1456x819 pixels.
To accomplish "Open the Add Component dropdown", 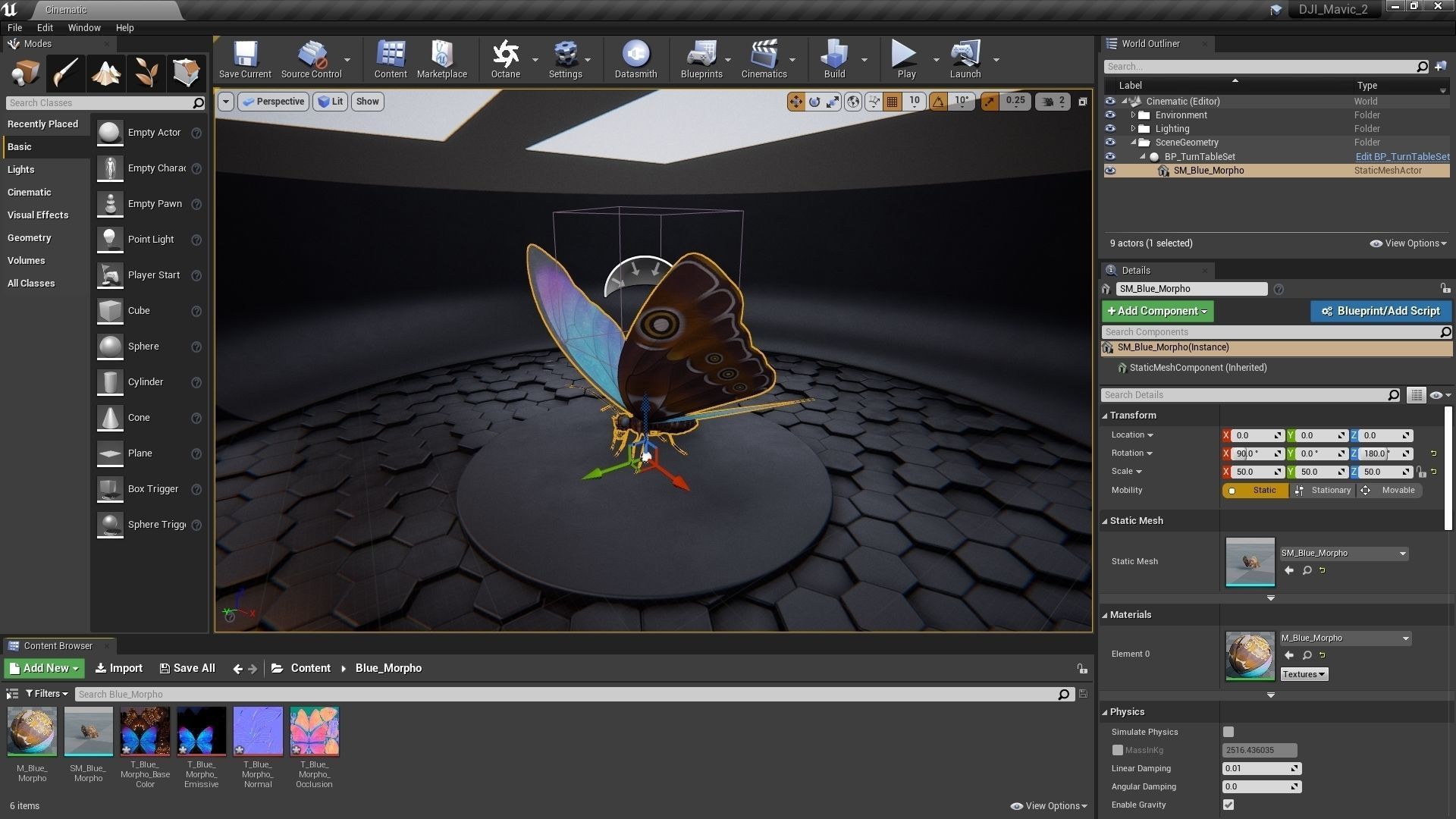I will [x=1157, y=311].
